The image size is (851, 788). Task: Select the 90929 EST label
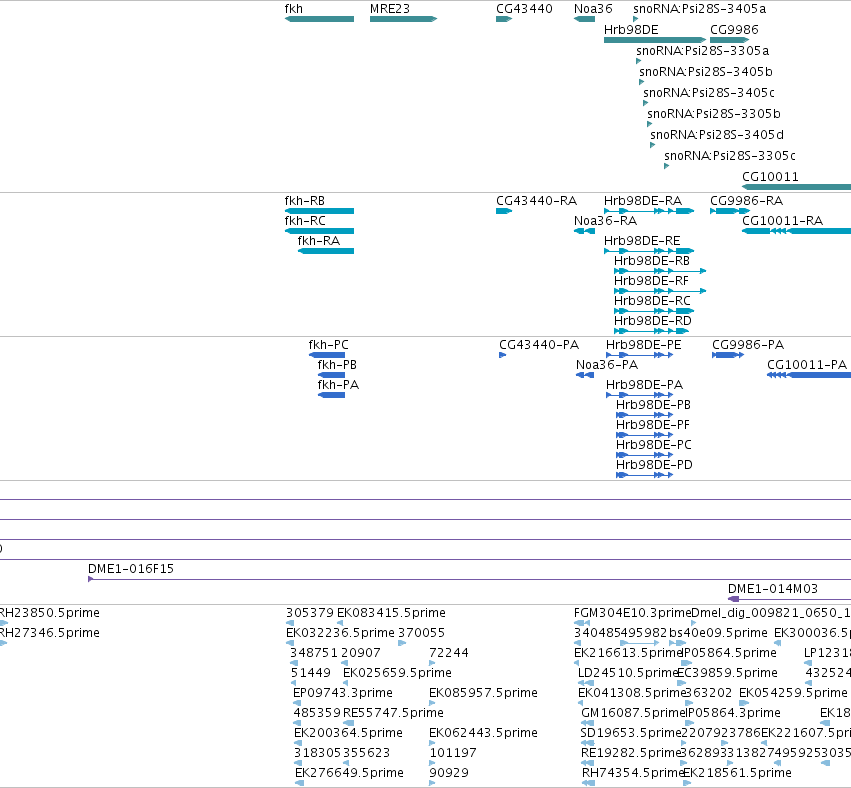[449, 773]
